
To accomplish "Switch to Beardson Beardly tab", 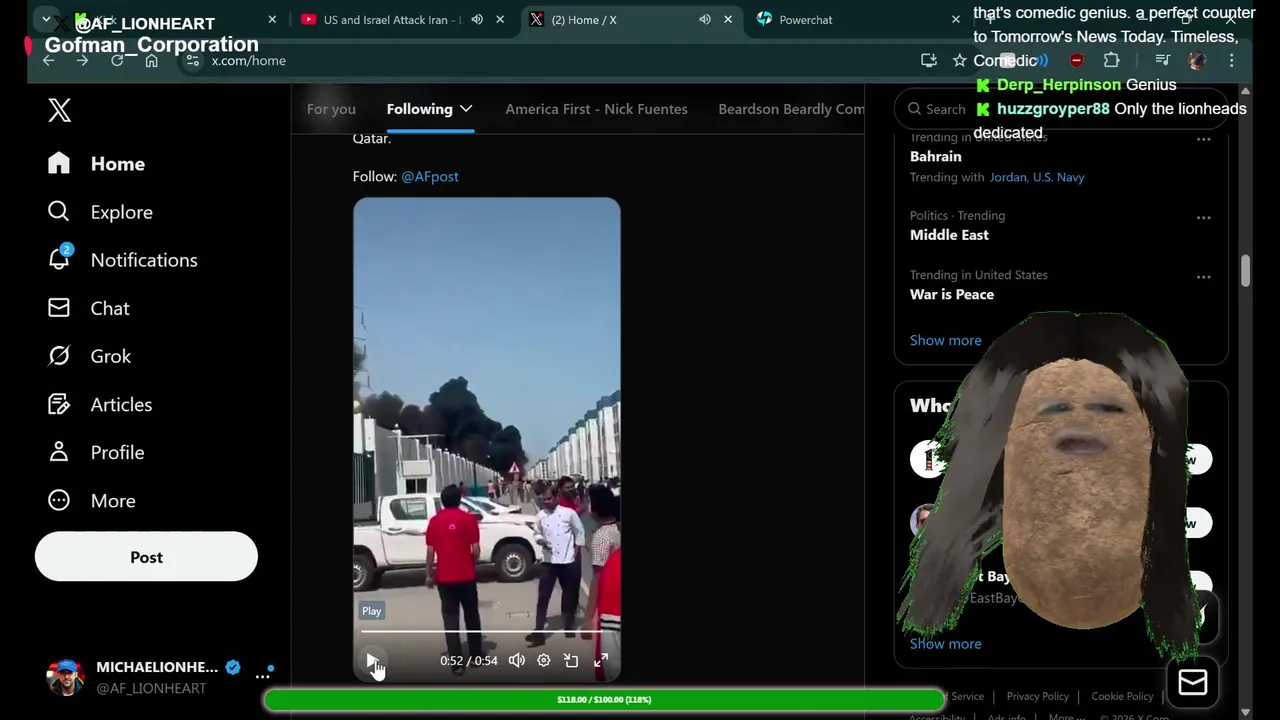I will (791, 109).
